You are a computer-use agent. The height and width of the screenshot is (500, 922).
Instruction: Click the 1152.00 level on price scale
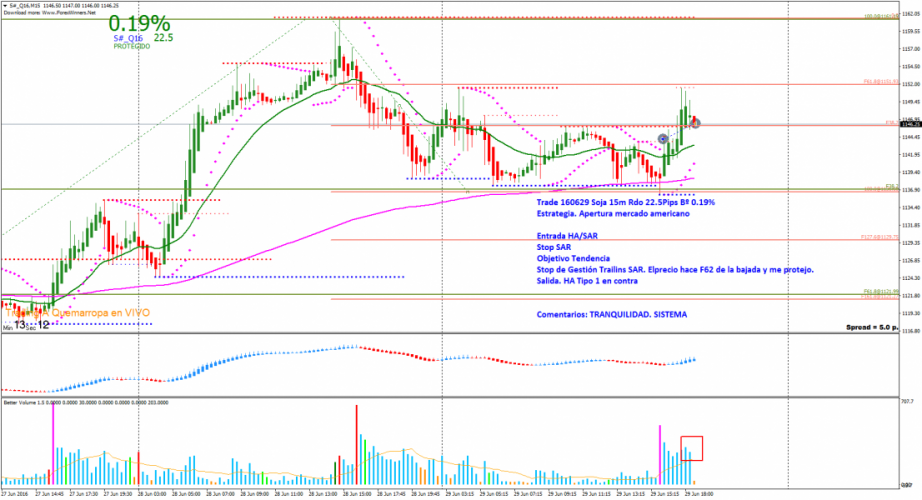pyautogui.click(x=905, y=84)
